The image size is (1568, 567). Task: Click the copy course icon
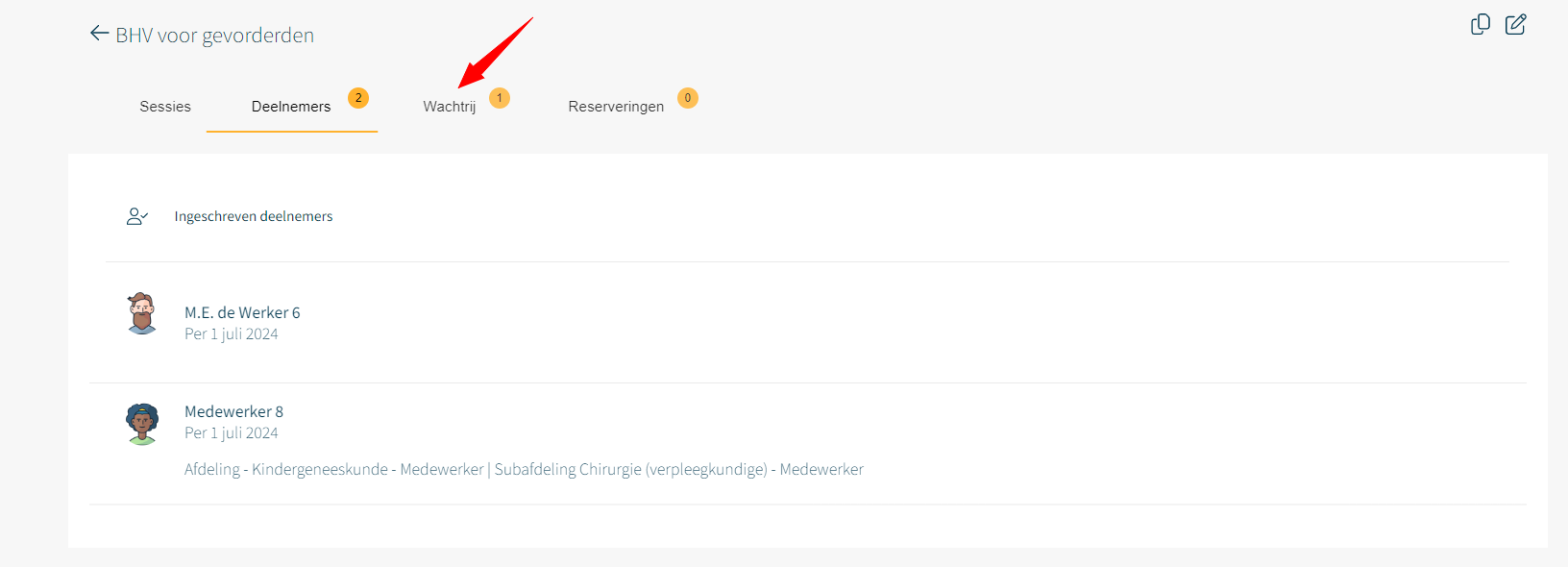pyautogui.click(x=1481, y=24)
